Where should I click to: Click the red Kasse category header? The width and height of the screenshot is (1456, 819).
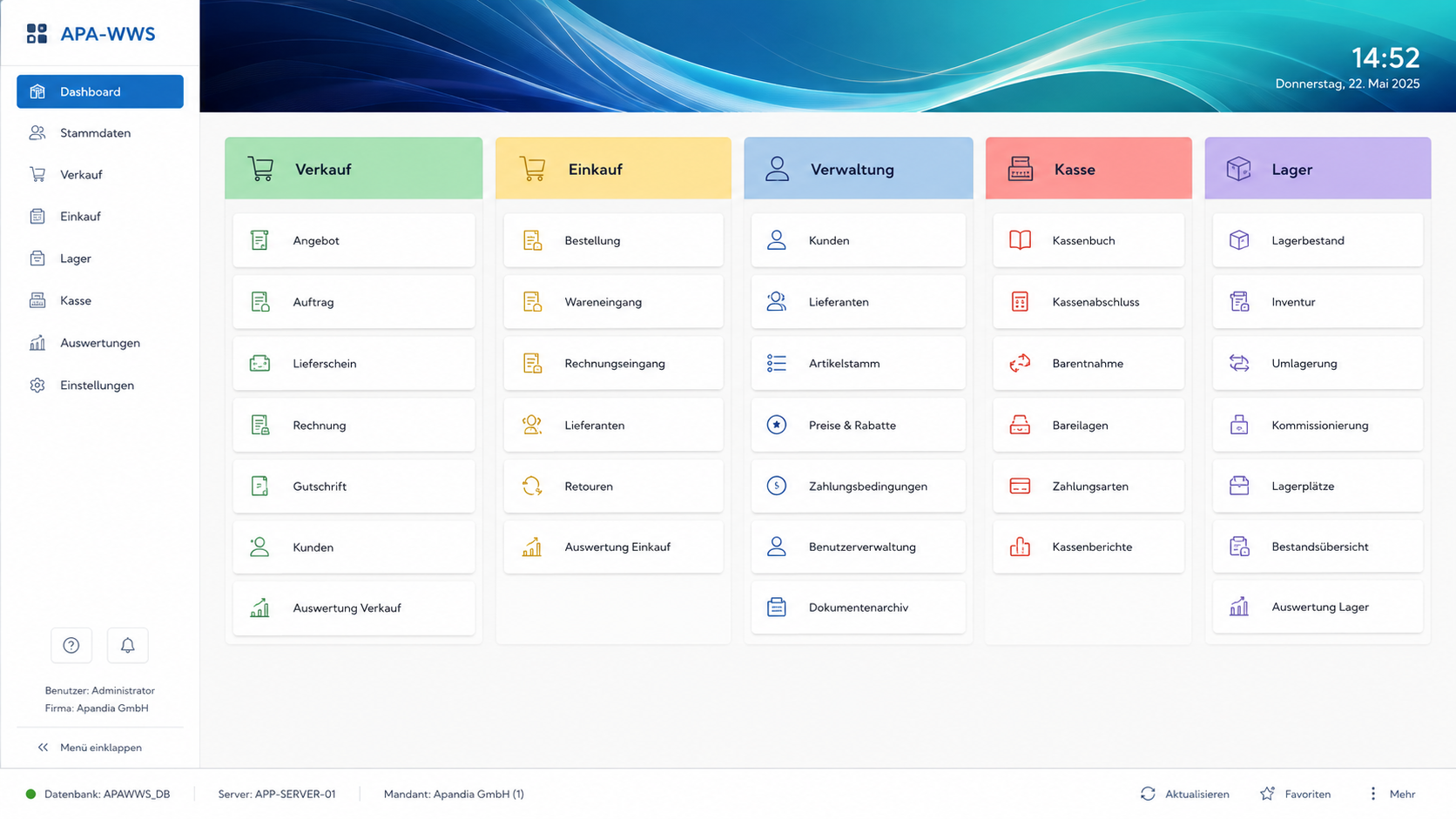[1089, 168]
